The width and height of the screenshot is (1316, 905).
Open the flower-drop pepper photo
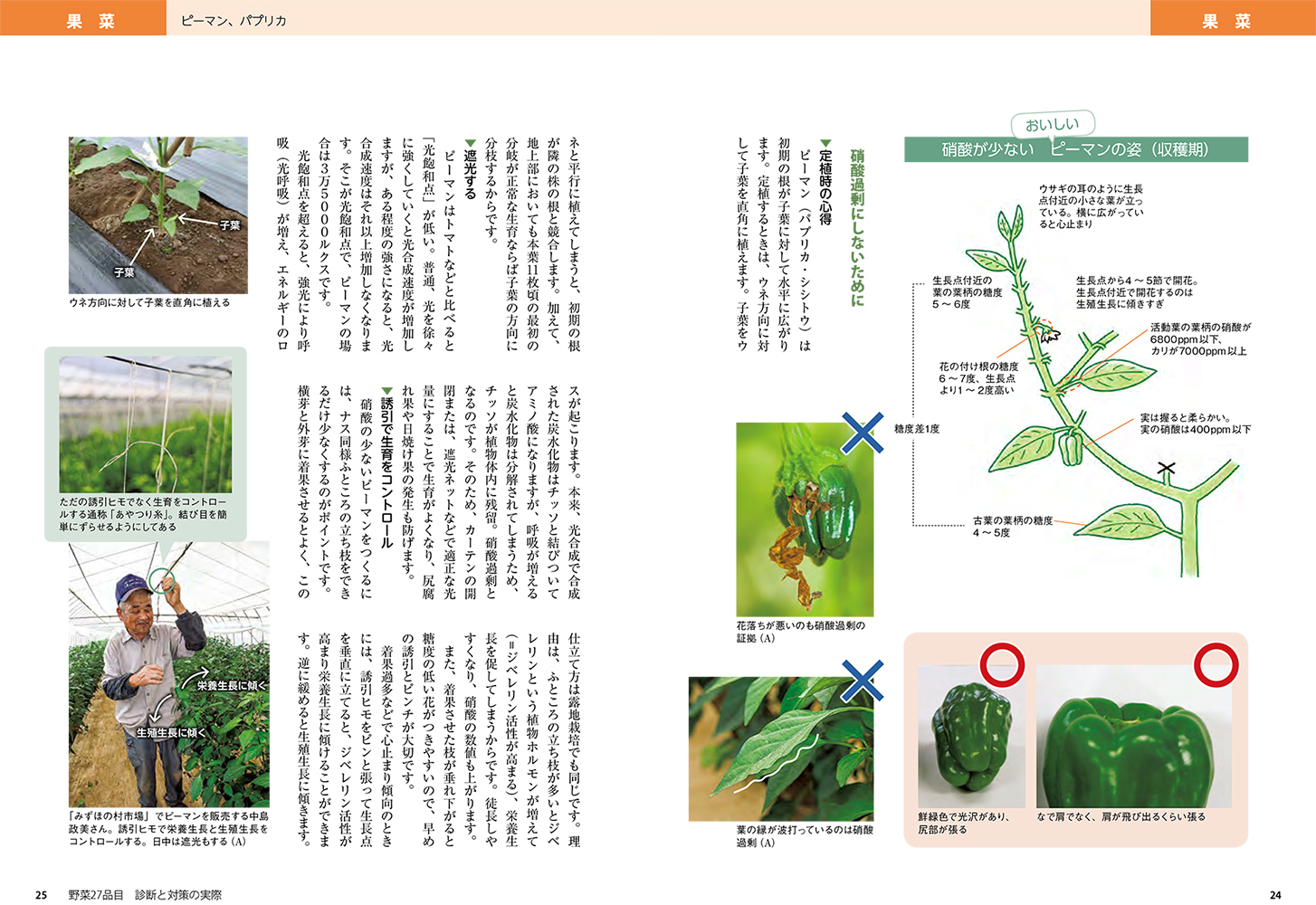(805, 519)
